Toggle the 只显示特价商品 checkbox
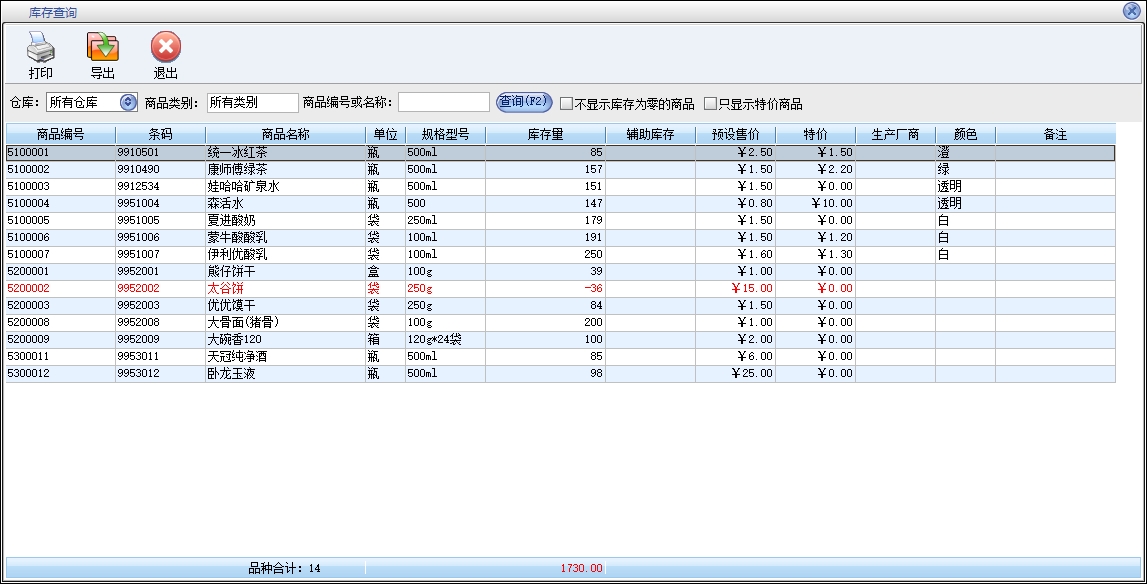 click(x=710, y=104)
